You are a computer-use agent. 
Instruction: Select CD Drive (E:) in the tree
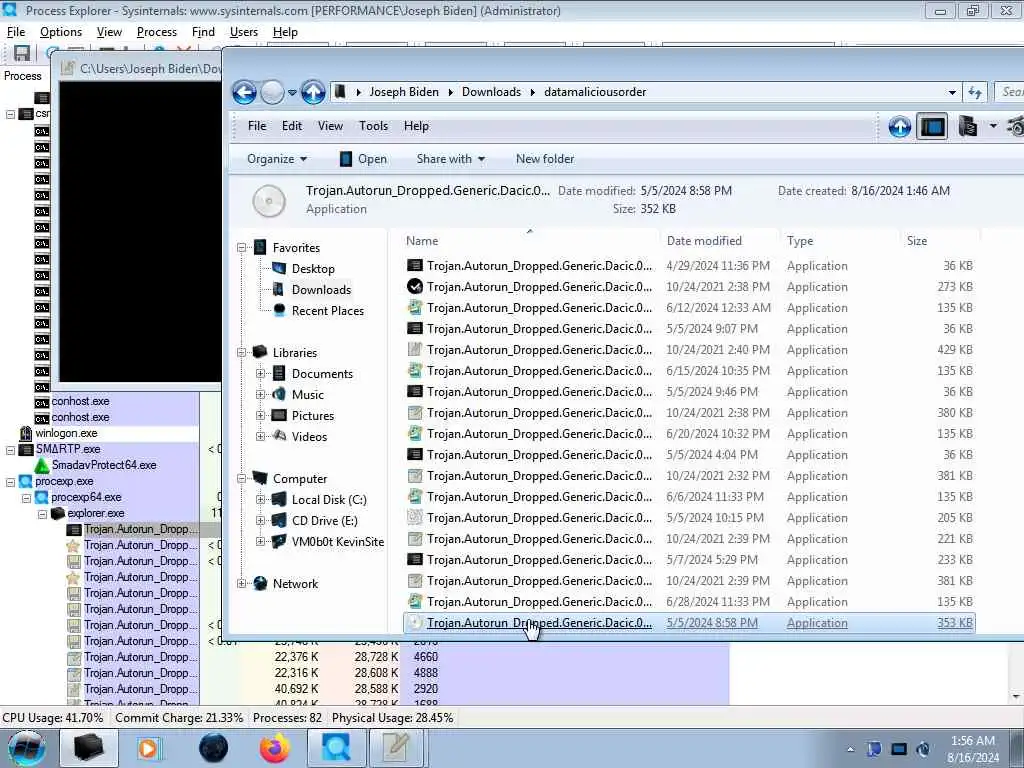pyautogui.click(x=324, y=520)
